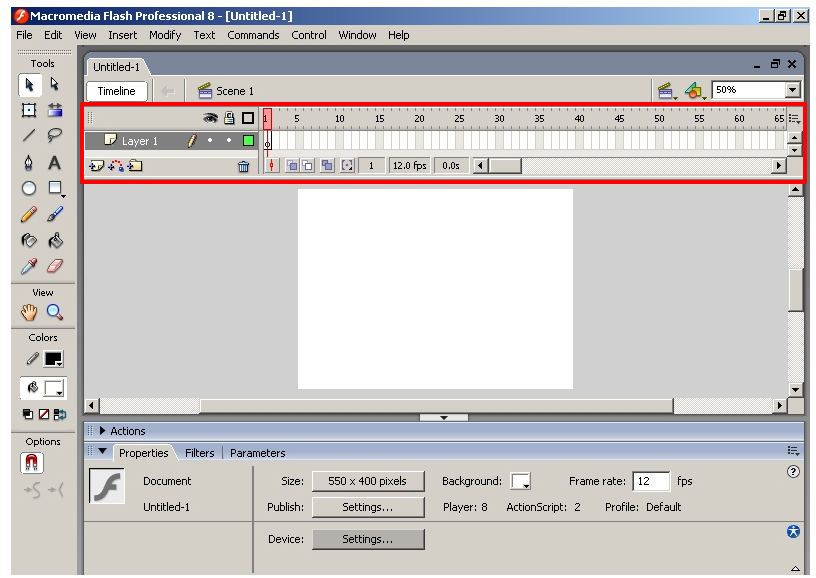Select the Rectangle tool

tap(55, 188)
